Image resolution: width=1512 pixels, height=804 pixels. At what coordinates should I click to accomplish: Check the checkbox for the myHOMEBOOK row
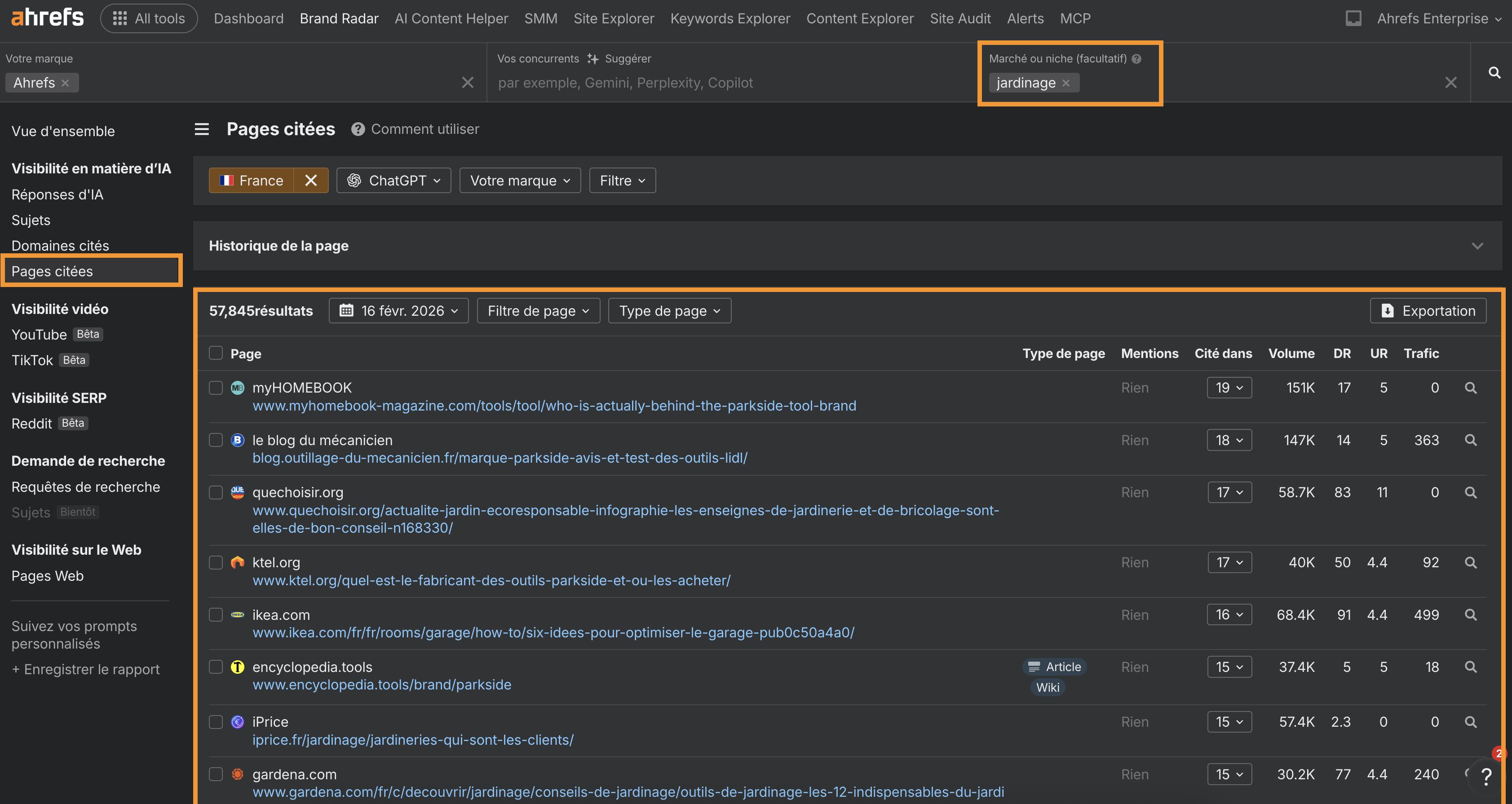[x=216, y=387]
